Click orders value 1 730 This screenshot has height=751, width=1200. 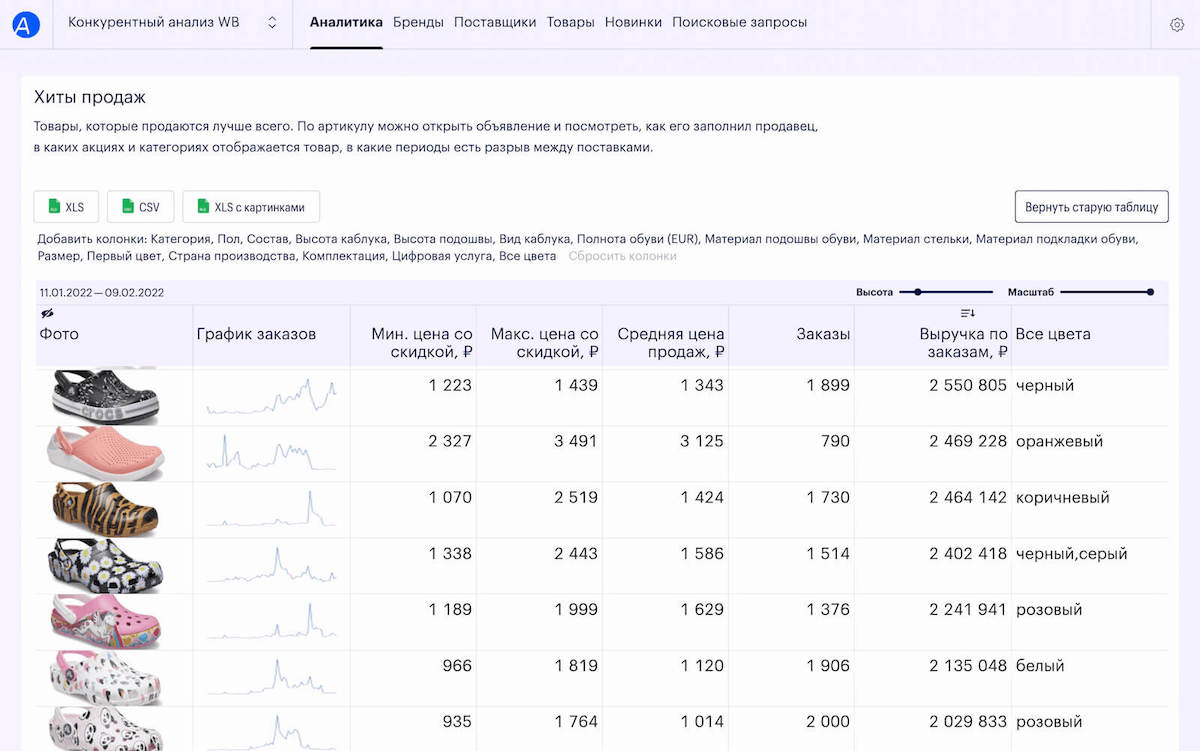click(x=827, y=497)
